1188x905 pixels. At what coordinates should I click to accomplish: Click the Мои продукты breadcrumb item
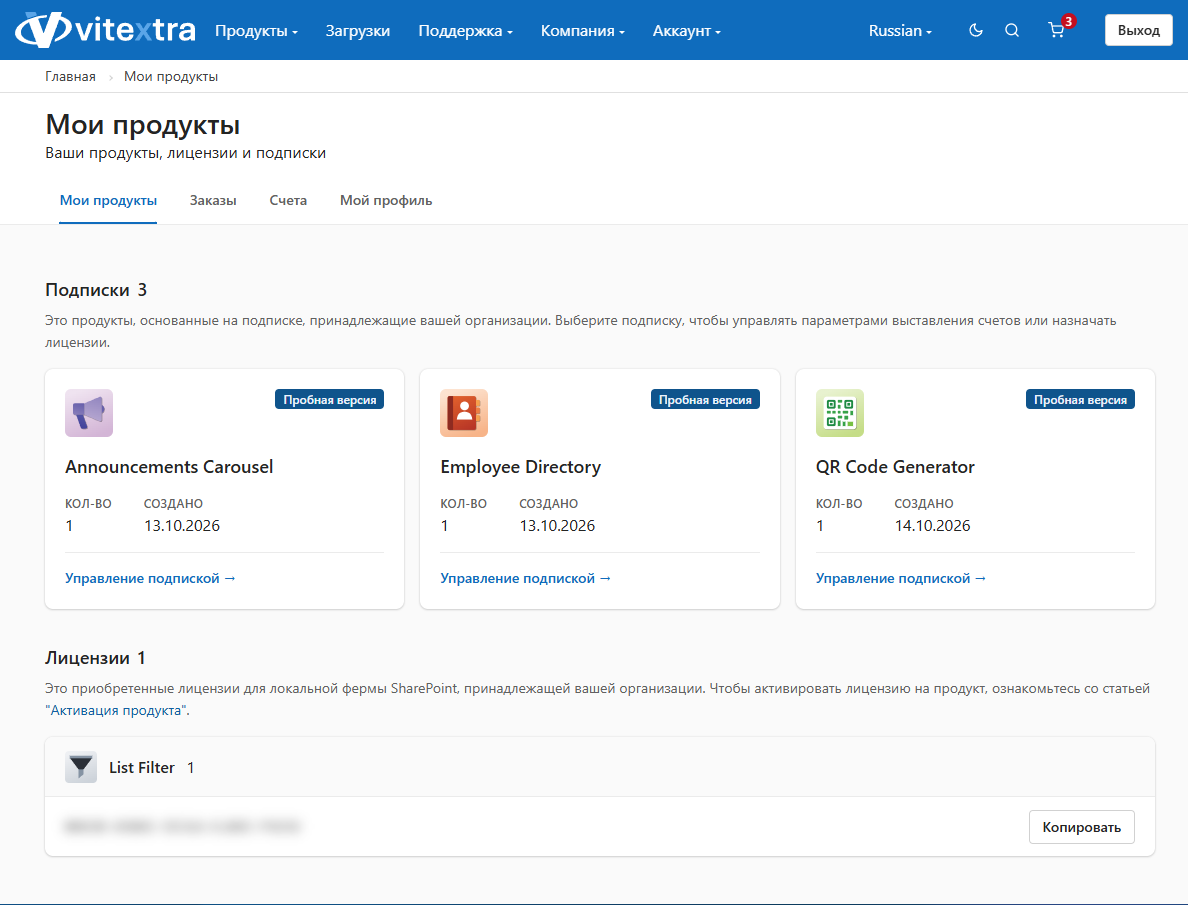click(171, 77)
